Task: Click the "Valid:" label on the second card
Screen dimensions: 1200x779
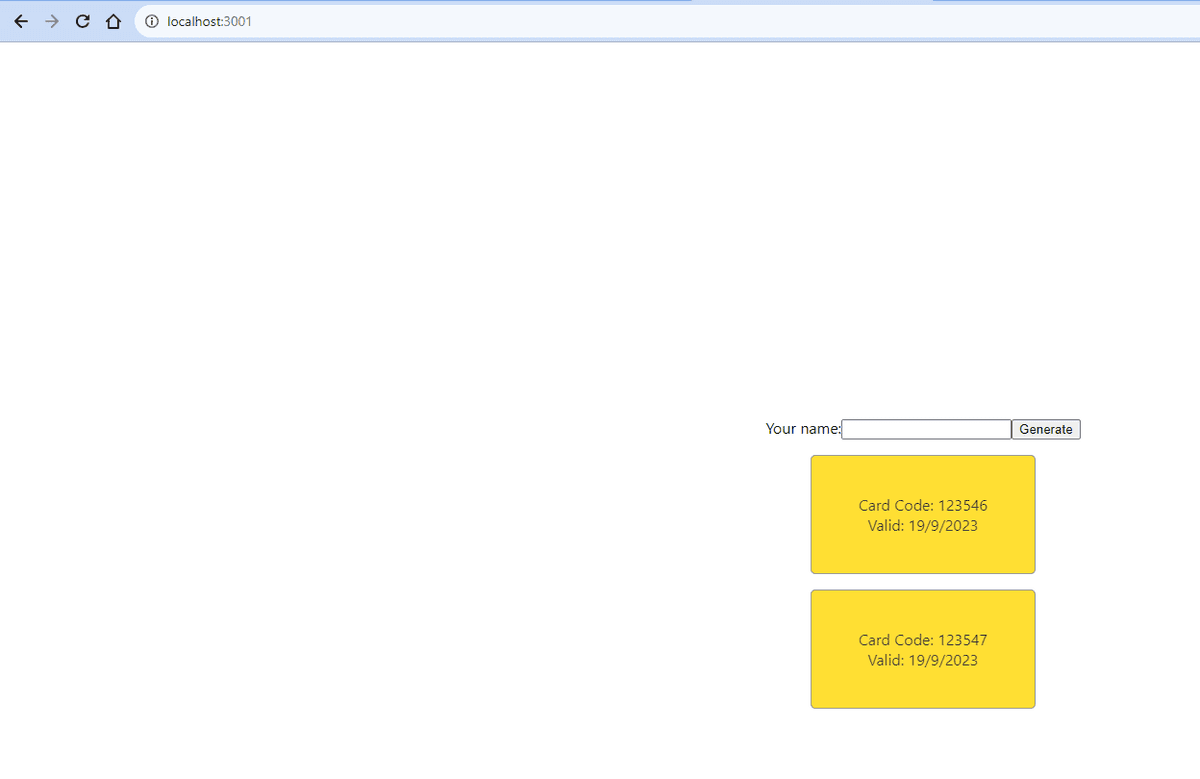Action: tap(885, 660)
